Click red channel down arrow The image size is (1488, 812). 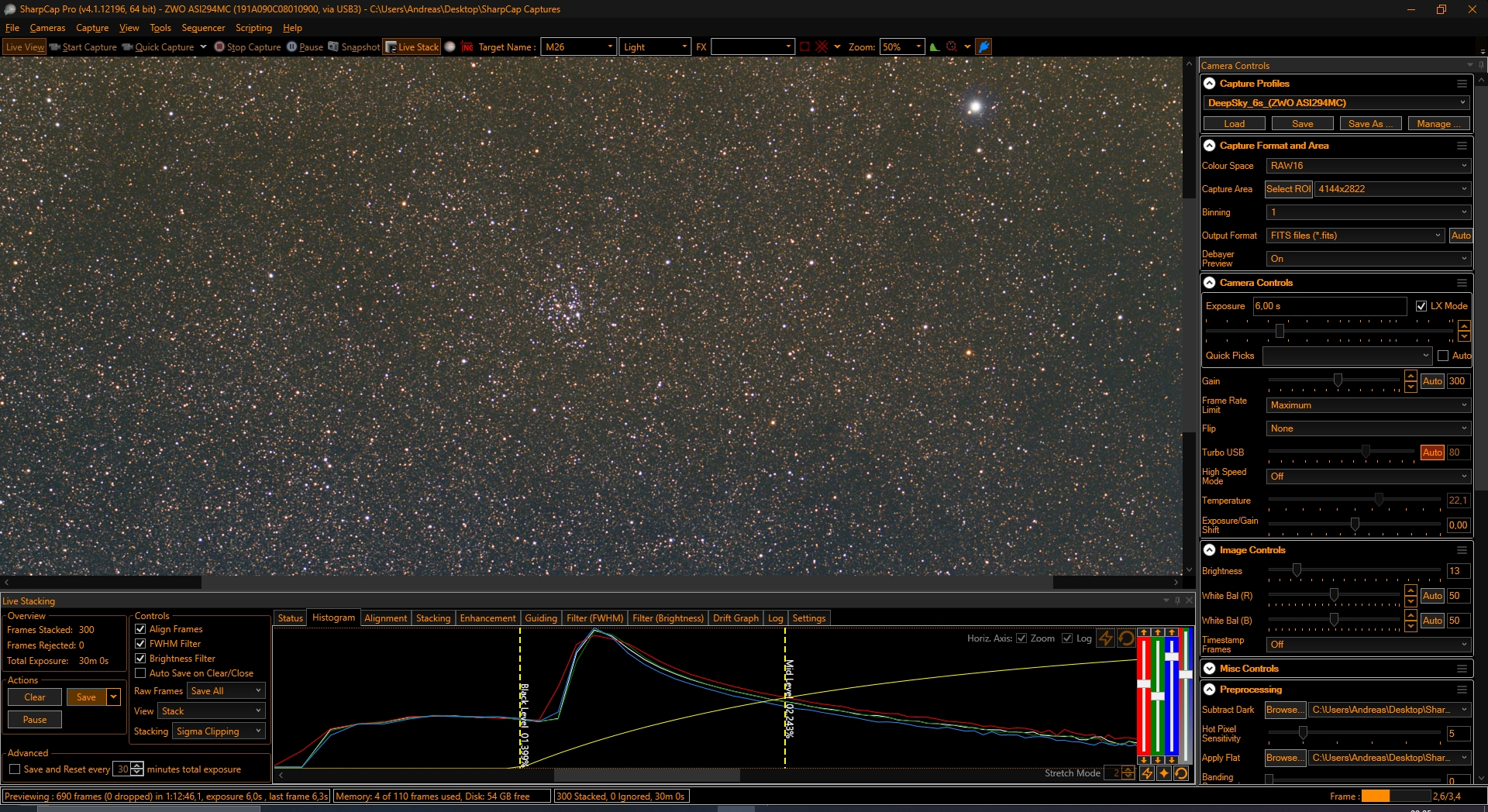coord(1144,759)
